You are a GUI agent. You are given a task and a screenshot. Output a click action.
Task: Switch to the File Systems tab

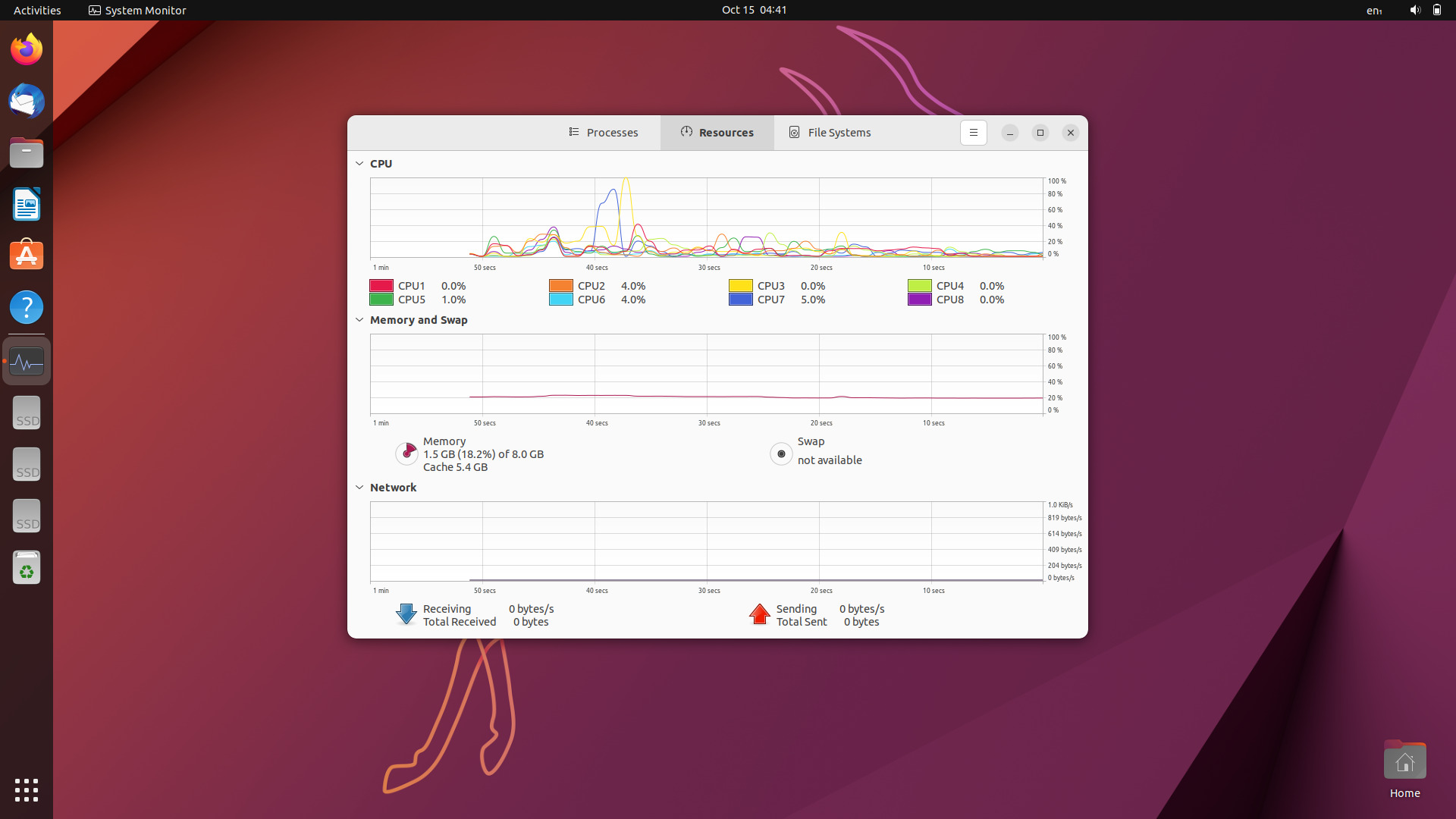tap(830, 132)
